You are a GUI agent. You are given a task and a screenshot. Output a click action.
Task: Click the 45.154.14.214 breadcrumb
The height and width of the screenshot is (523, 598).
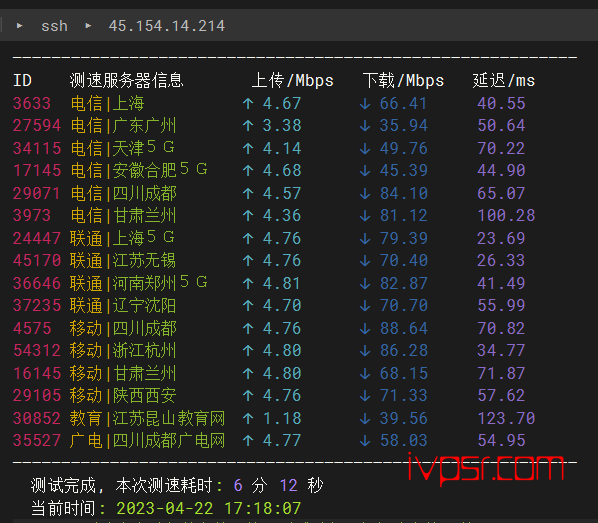pyautogui.click(x=167, y=26)
